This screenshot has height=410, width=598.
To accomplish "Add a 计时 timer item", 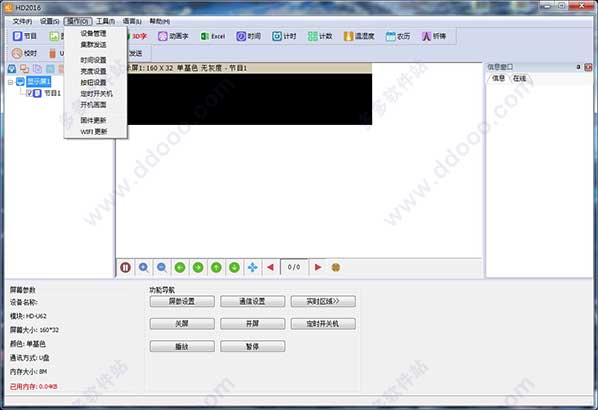I will [284, 36].
